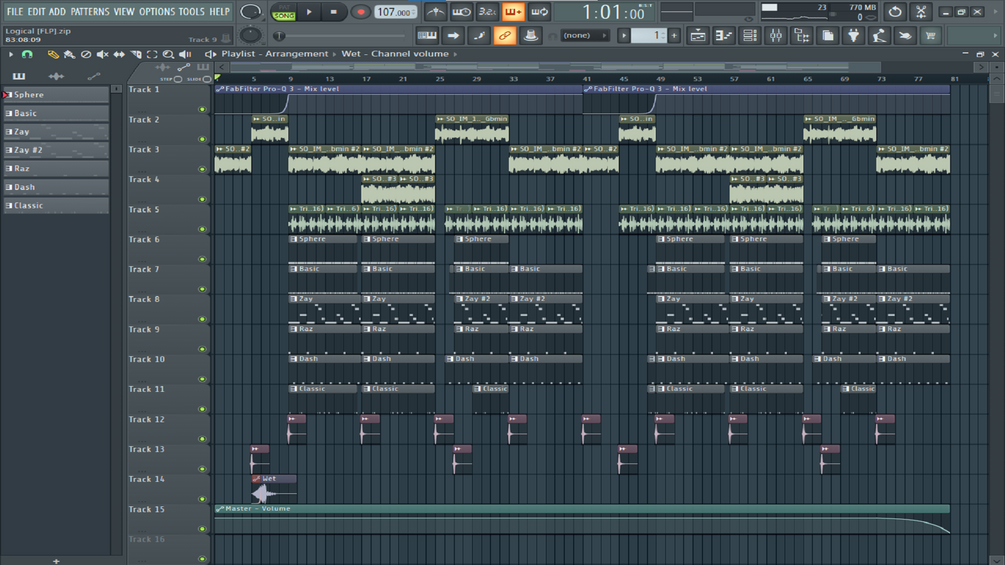
Task: Select the Slip tool in playlist toolbar
Action: click(119, 54)
